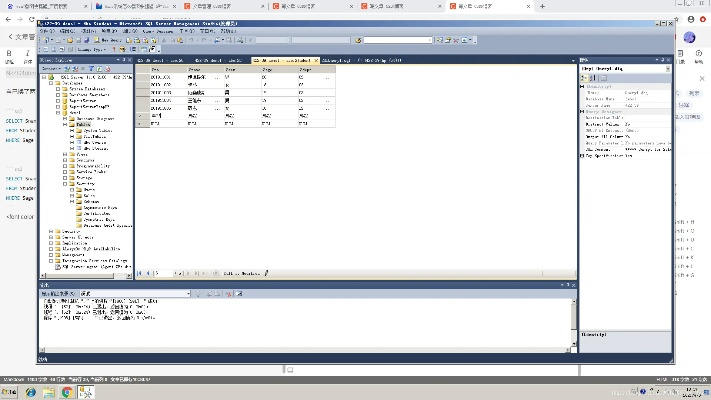The image size is (711, 400).
Task: Toggle auto-hide pin on Object Explorer panel
Action: point(121,60)
